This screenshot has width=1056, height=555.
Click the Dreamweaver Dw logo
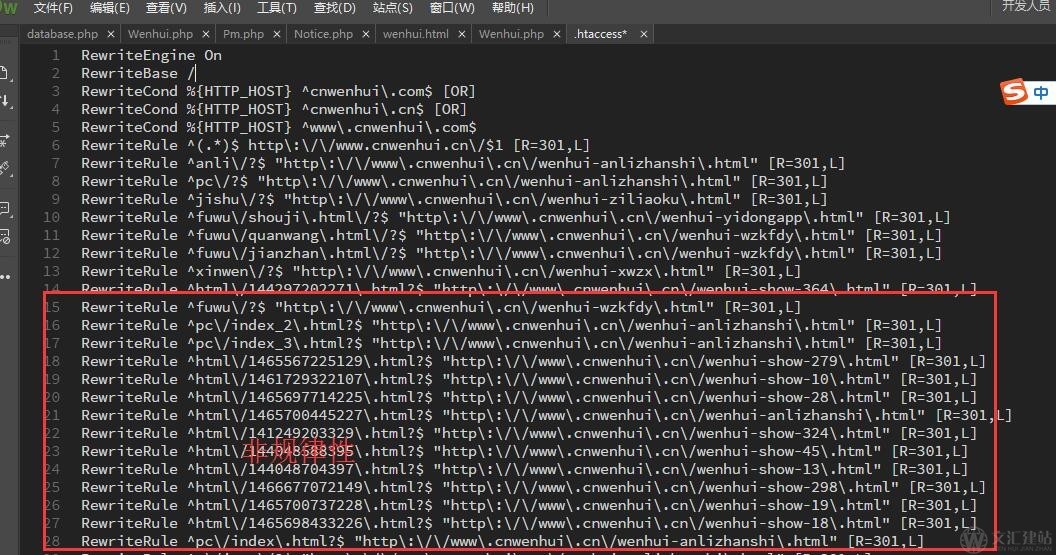tap(9, 7)
